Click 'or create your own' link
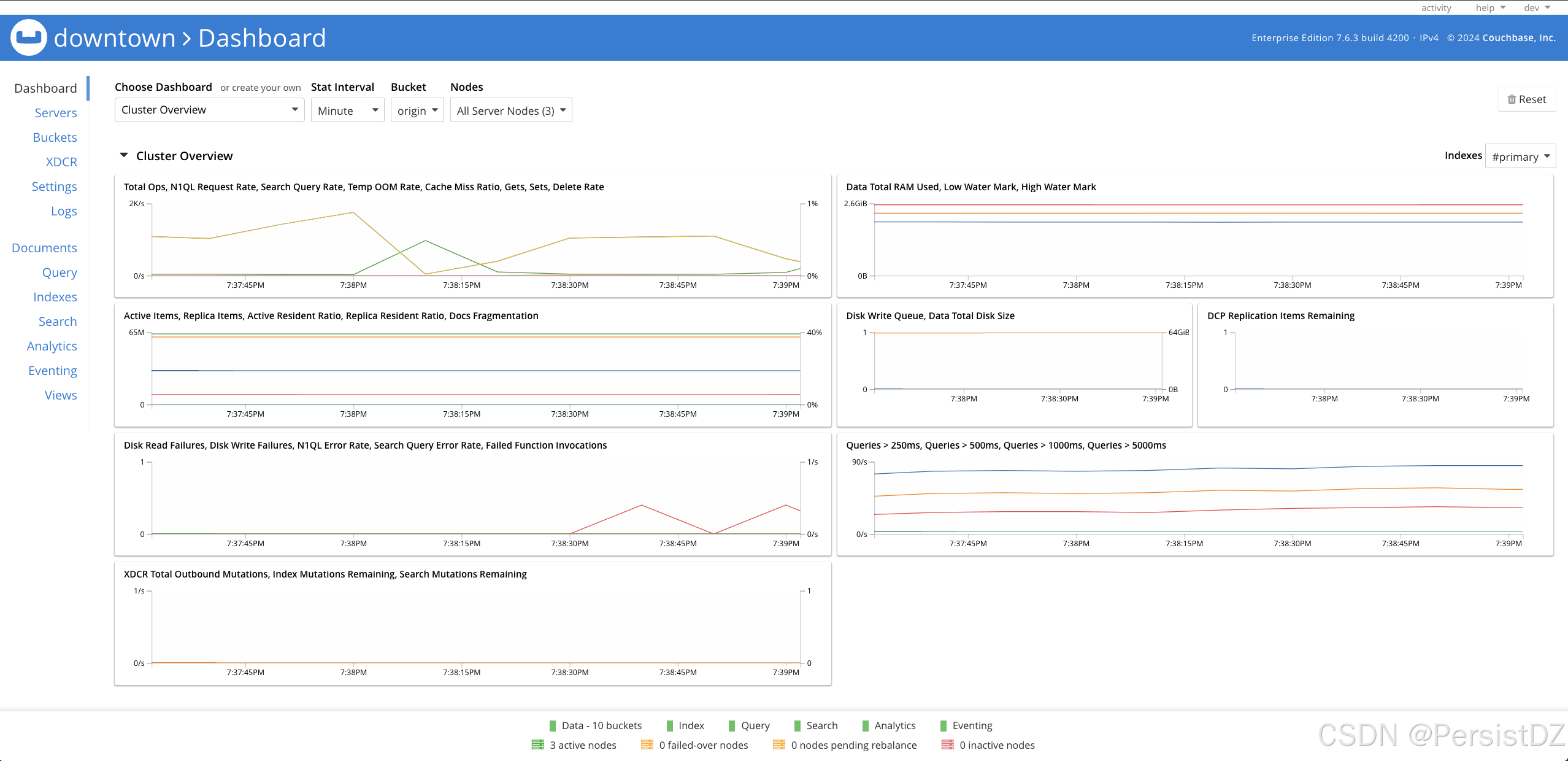 click(261, 88)
